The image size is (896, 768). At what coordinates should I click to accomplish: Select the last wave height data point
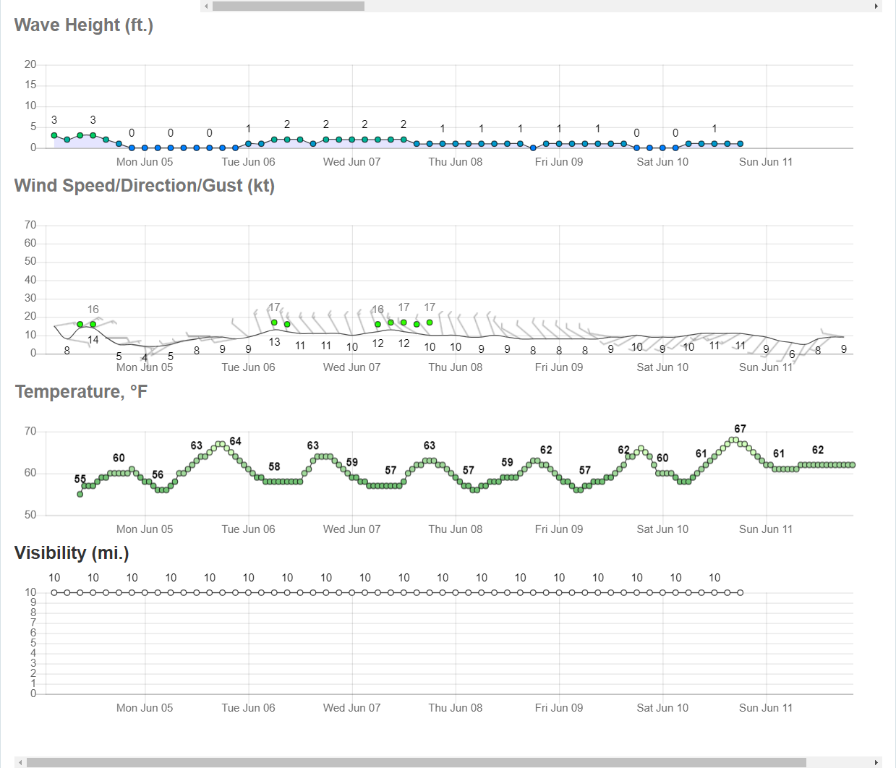[740, 144]
